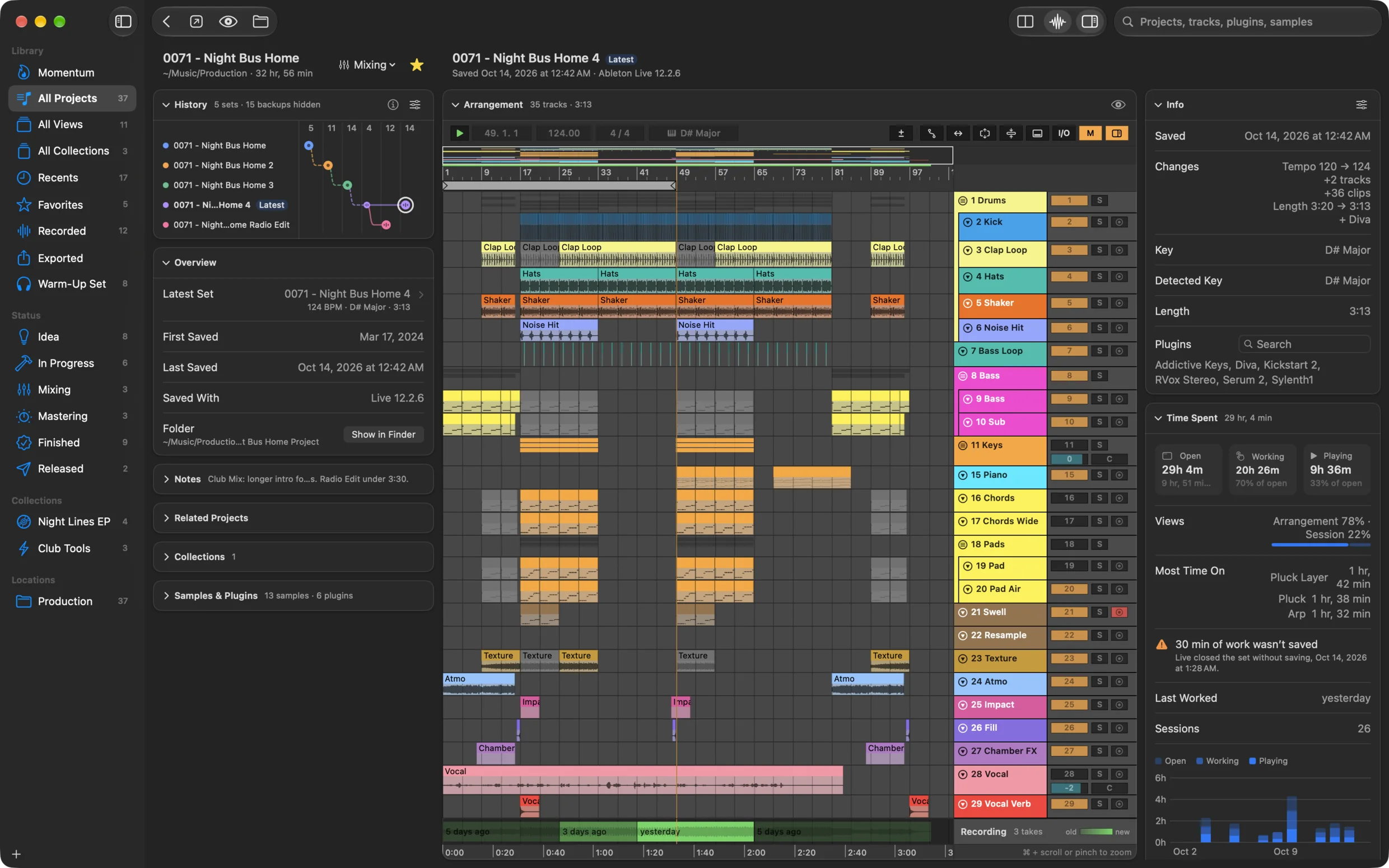
Task: Click the folder icon in top toolbar
Action: (x=260, y=22)
